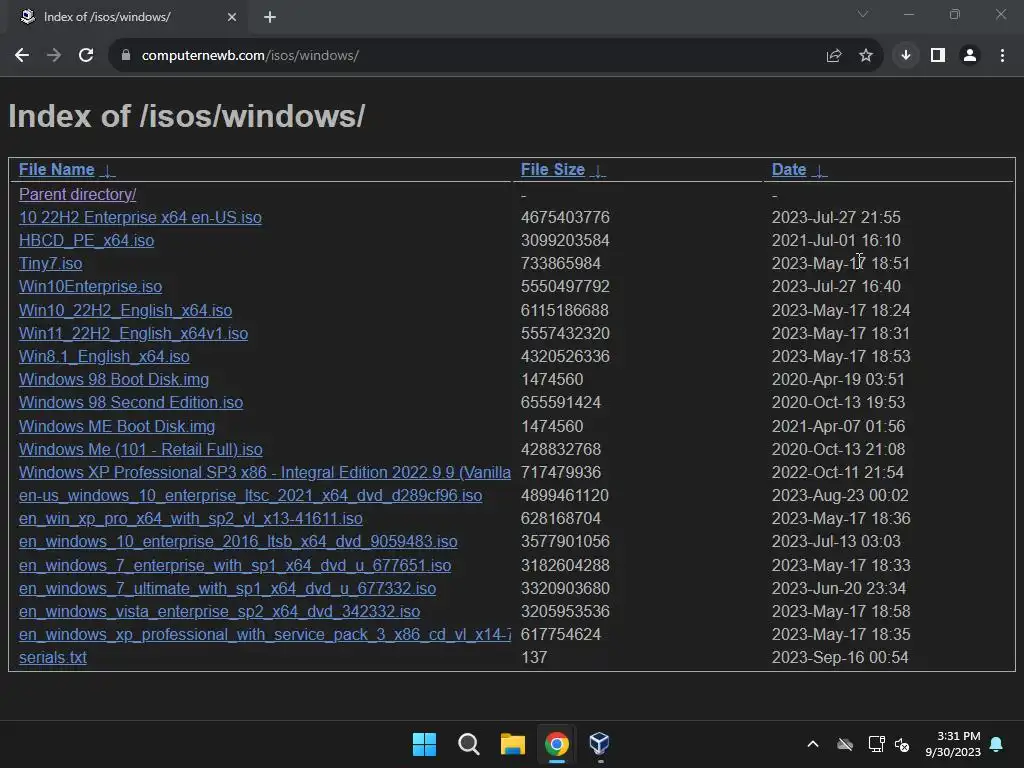Download en-us_windows_10_enterprise_ltsc_2021 iso
The image size is (1024, 768).
coord(250,496)
